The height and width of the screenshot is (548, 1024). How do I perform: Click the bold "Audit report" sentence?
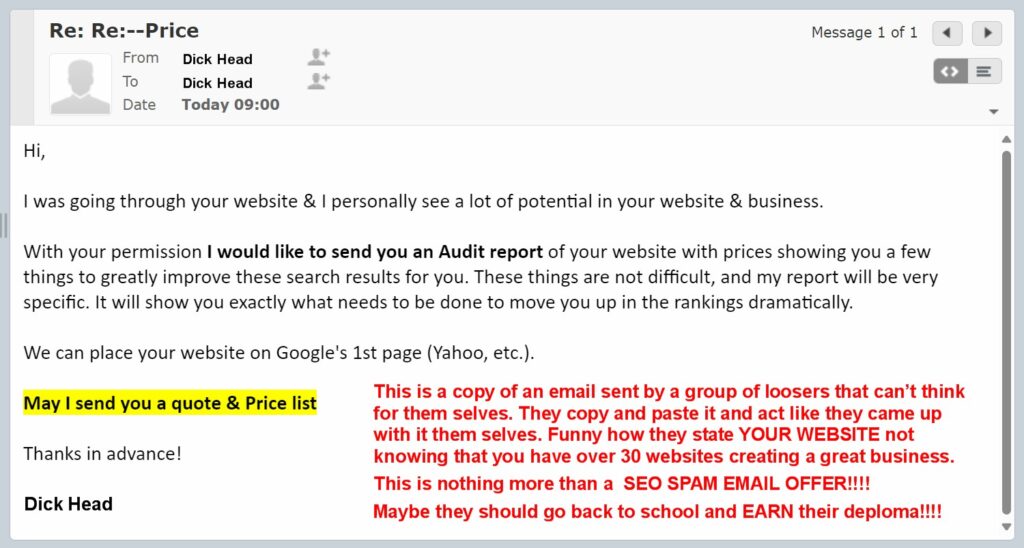(x=375, y=252)
